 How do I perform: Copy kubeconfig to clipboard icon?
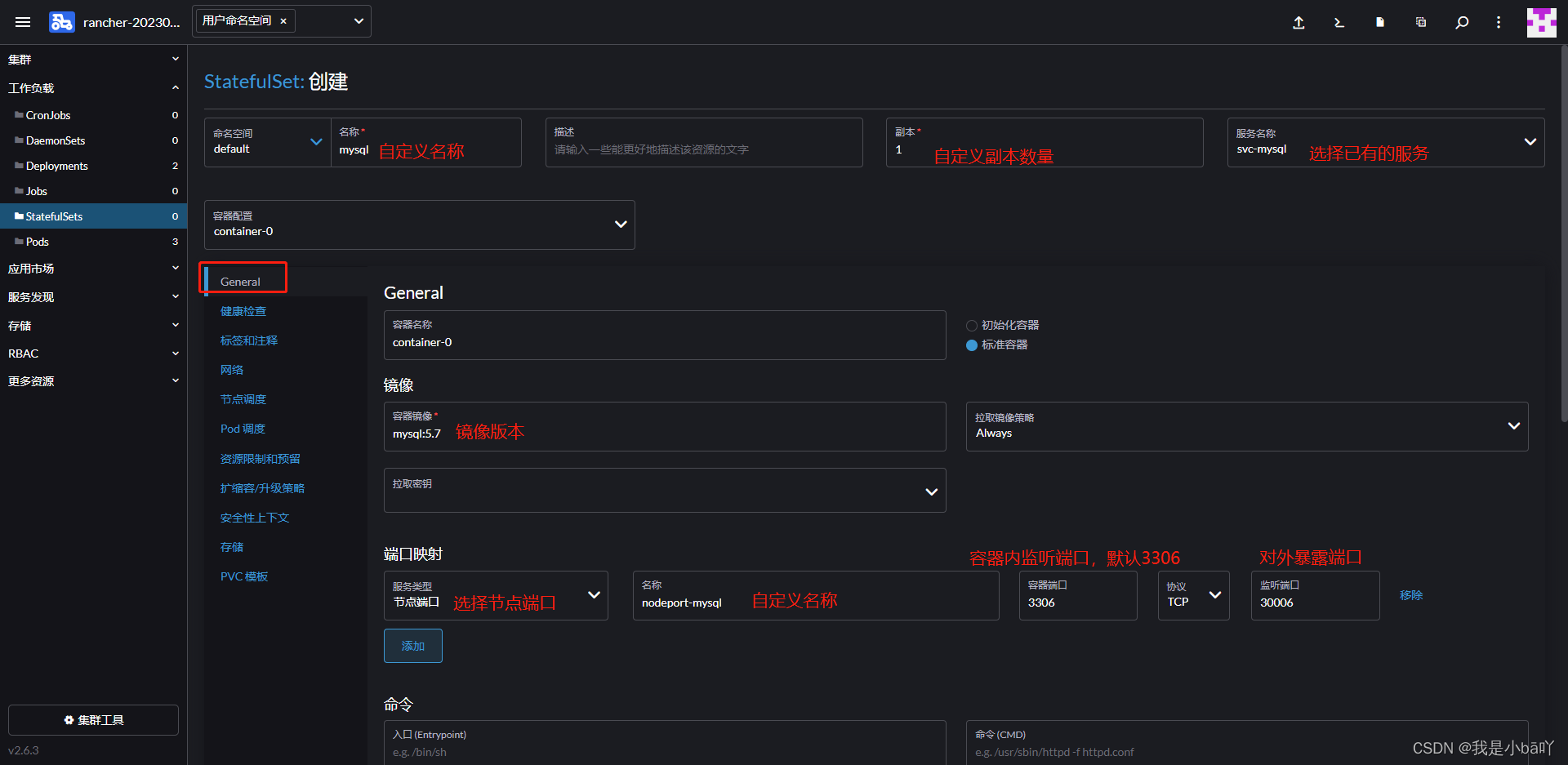click(1421, 22)
